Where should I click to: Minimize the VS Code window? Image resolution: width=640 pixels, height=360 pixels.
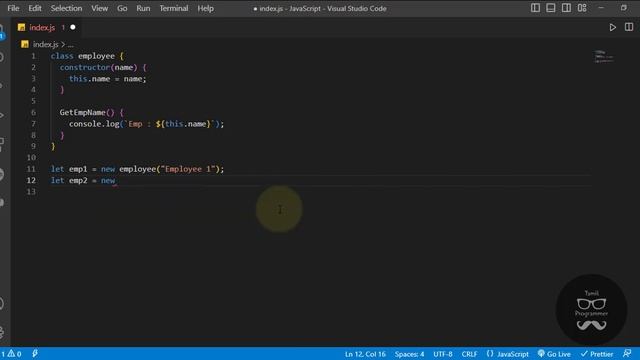point(601,8)
